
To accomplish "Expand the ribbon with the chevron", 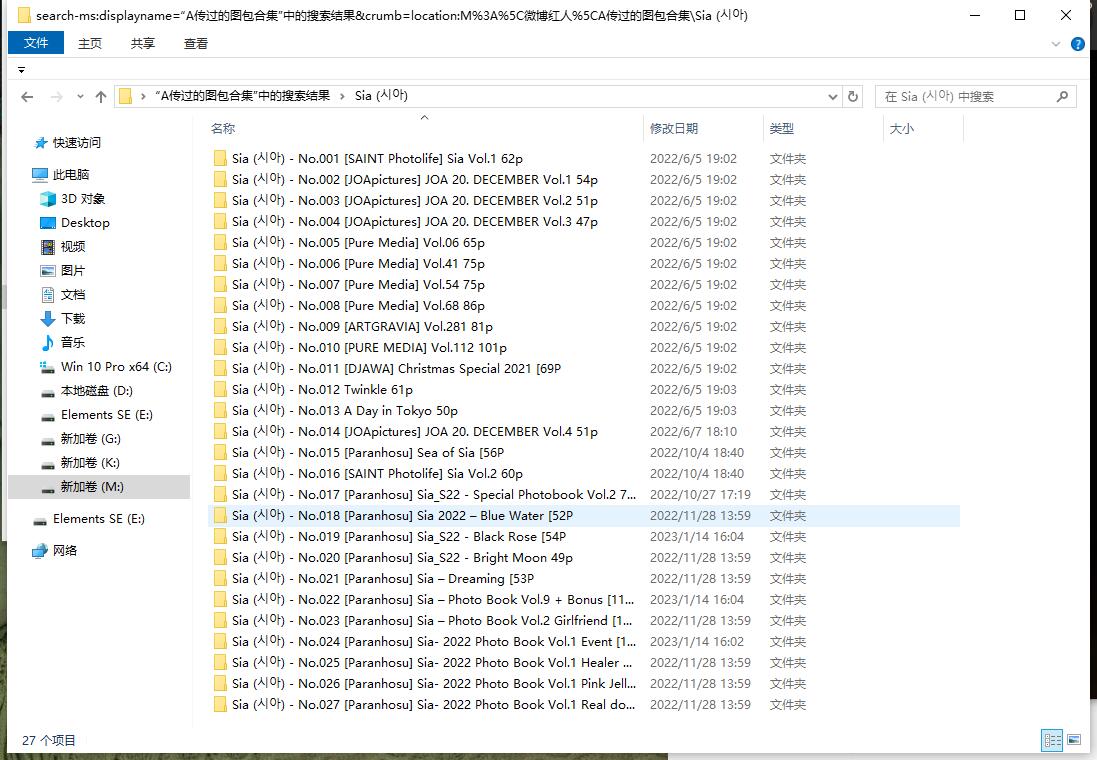I will pos(1057,44).
